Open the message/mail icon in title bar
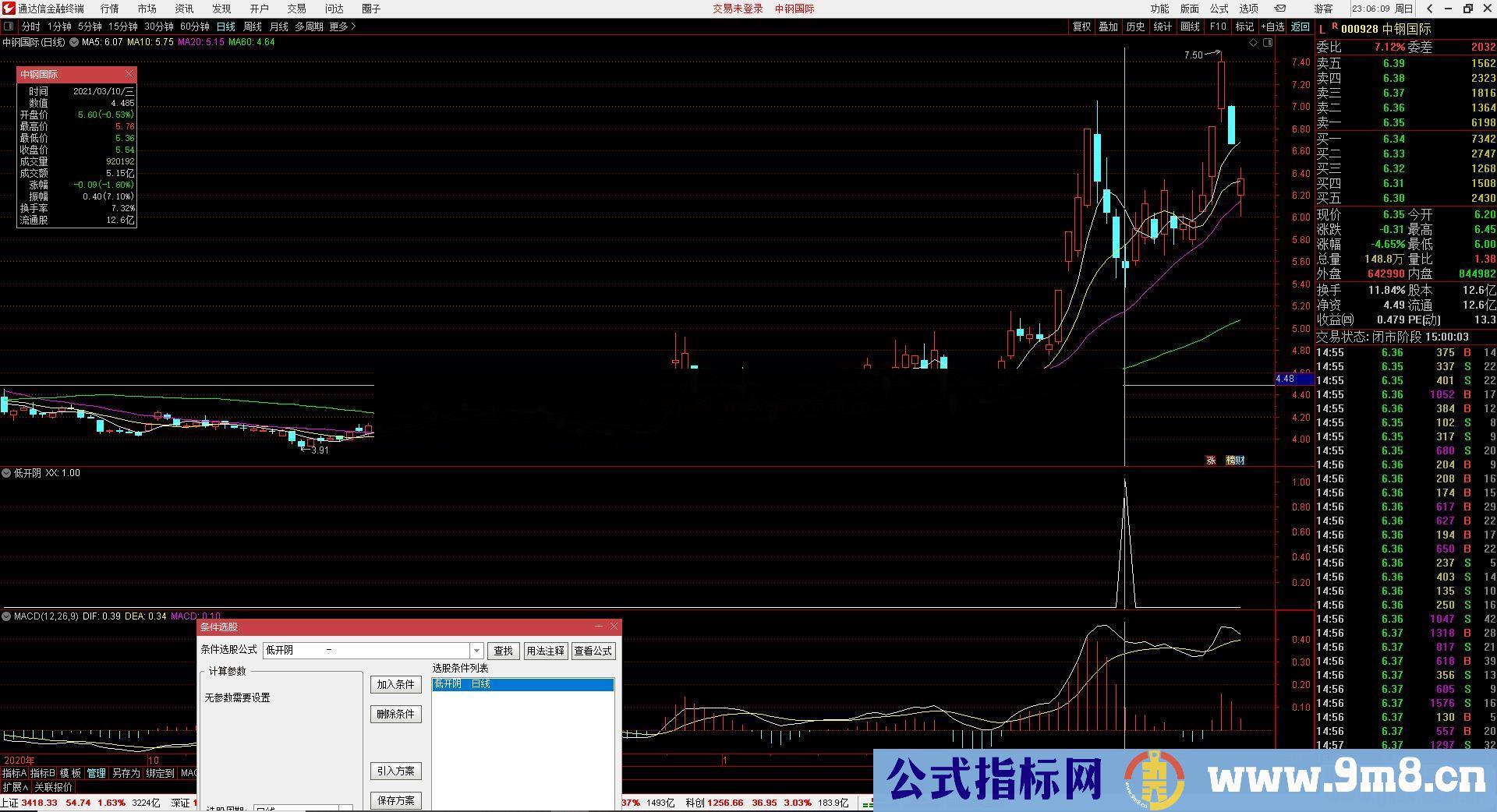Viewport: 1497px width, 812px height. pyautogui.click(x=1280, y=9)
